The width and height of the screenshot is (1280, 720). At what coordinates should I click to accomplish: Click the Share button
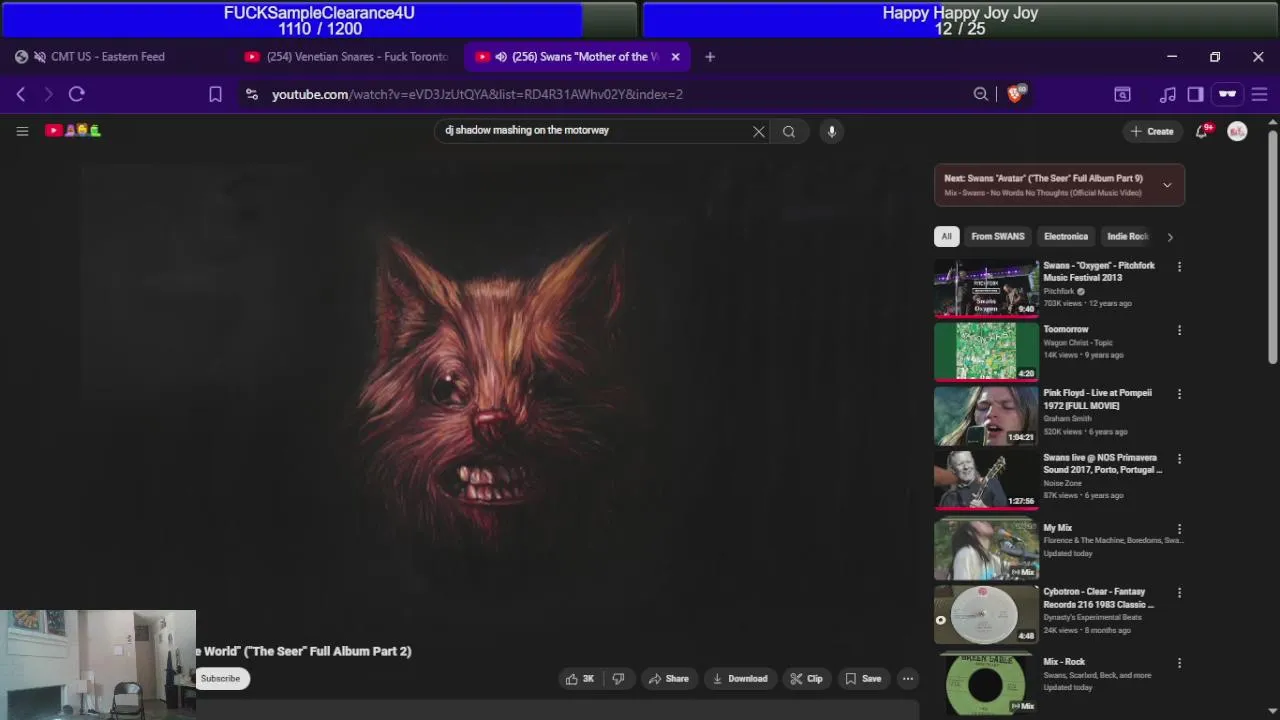pyautogui.click(x=668, y=679)
